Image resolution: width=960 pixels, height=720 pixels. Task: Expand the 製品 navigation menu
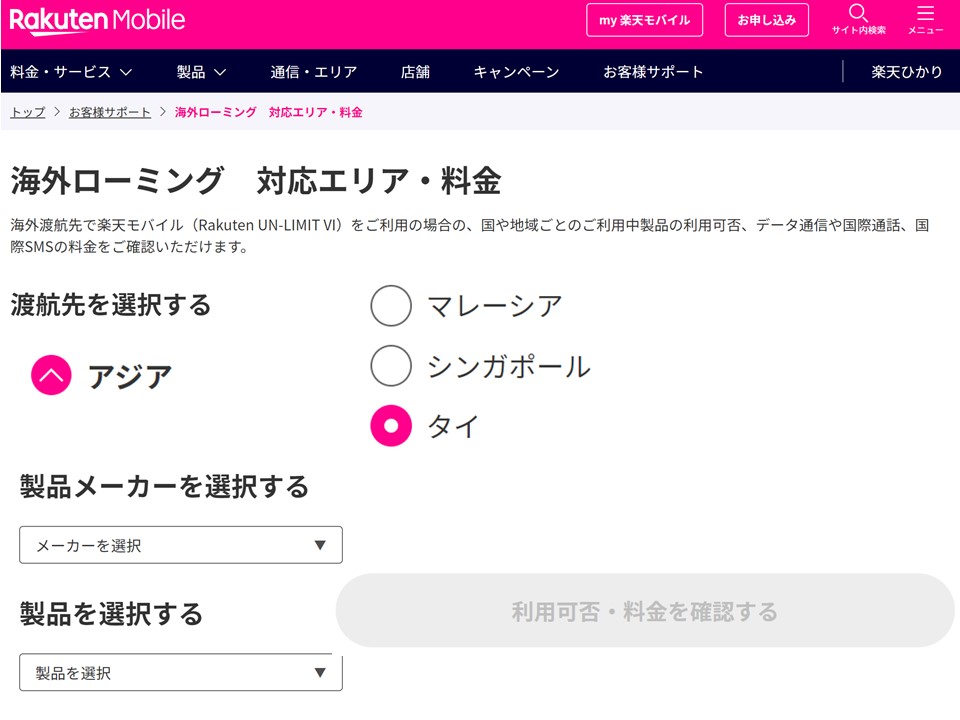click(x=201, y=72)
